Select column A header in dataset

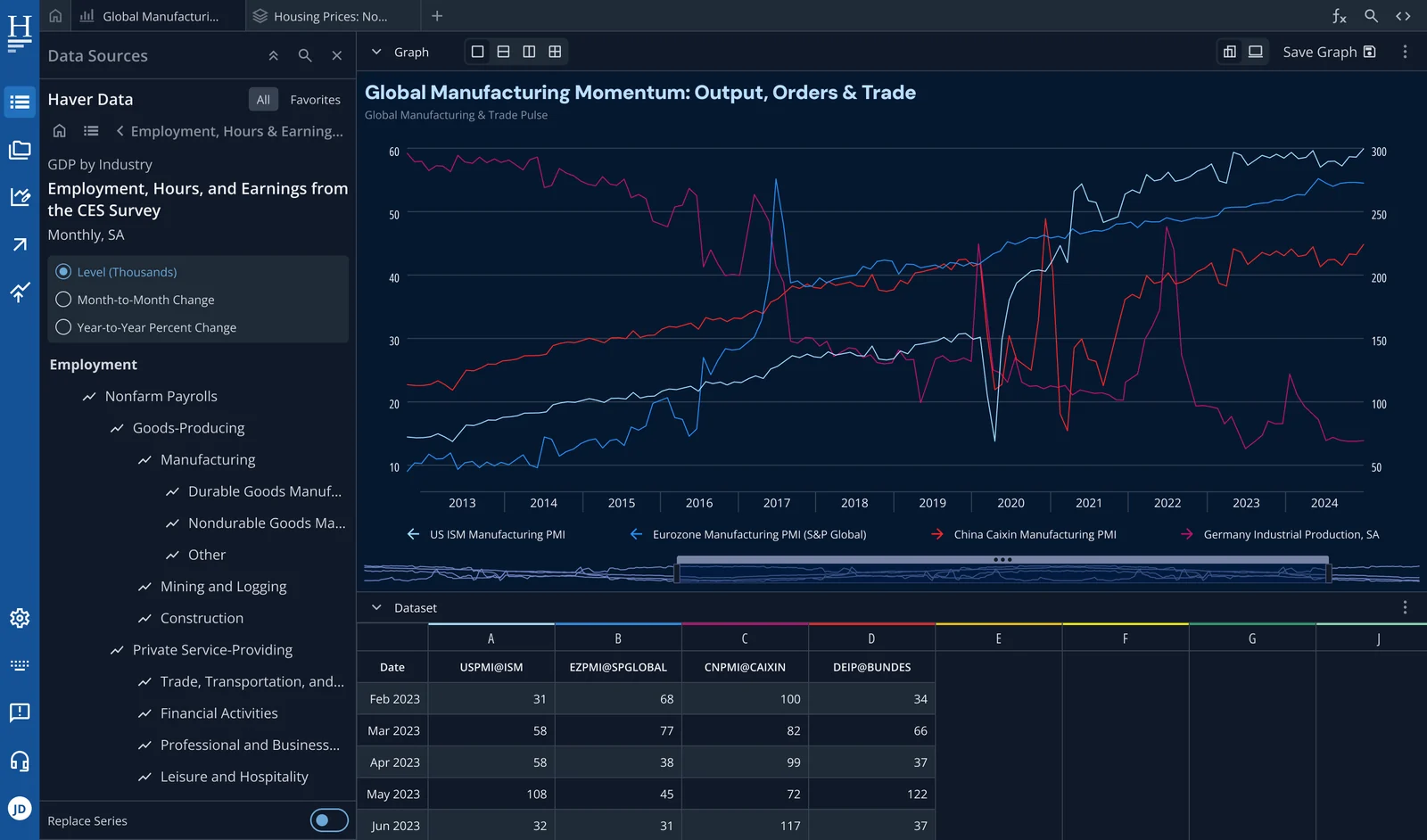pyautogui.click(x=491, y=638)
